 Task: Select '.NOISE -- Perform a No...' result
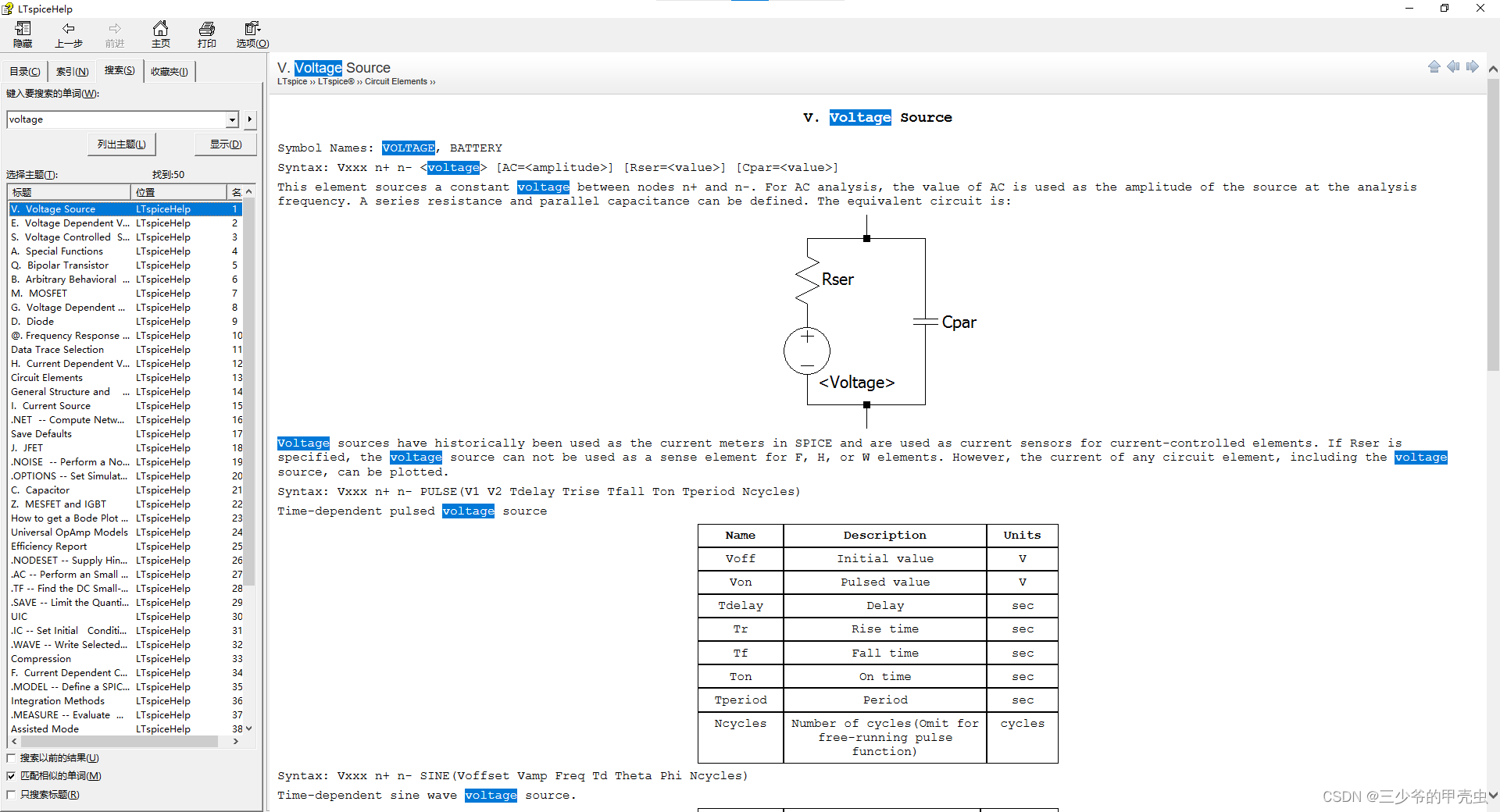125,462
